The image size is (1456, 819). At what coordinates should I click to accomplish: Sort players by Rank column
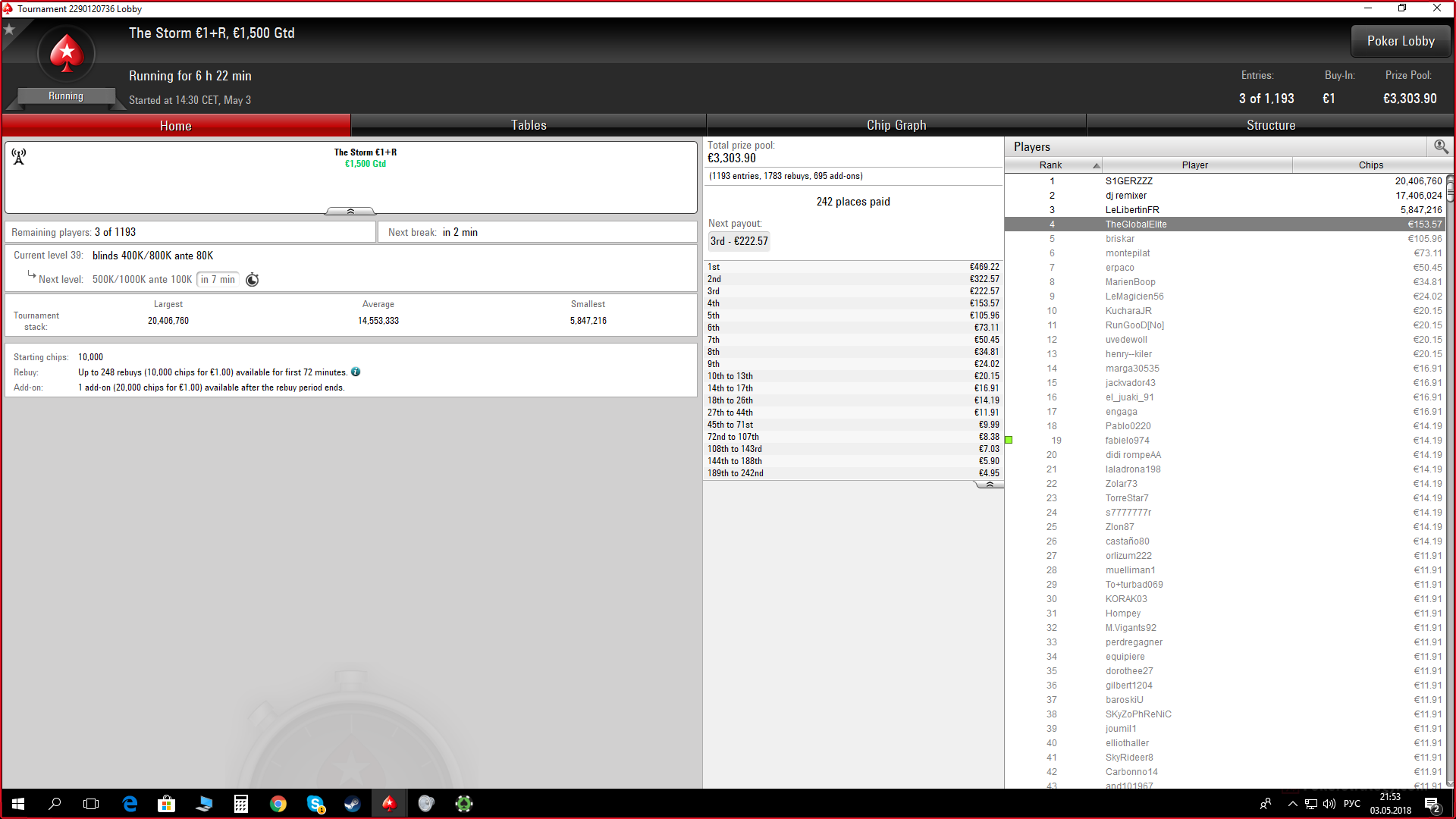tap(1052, 165)
